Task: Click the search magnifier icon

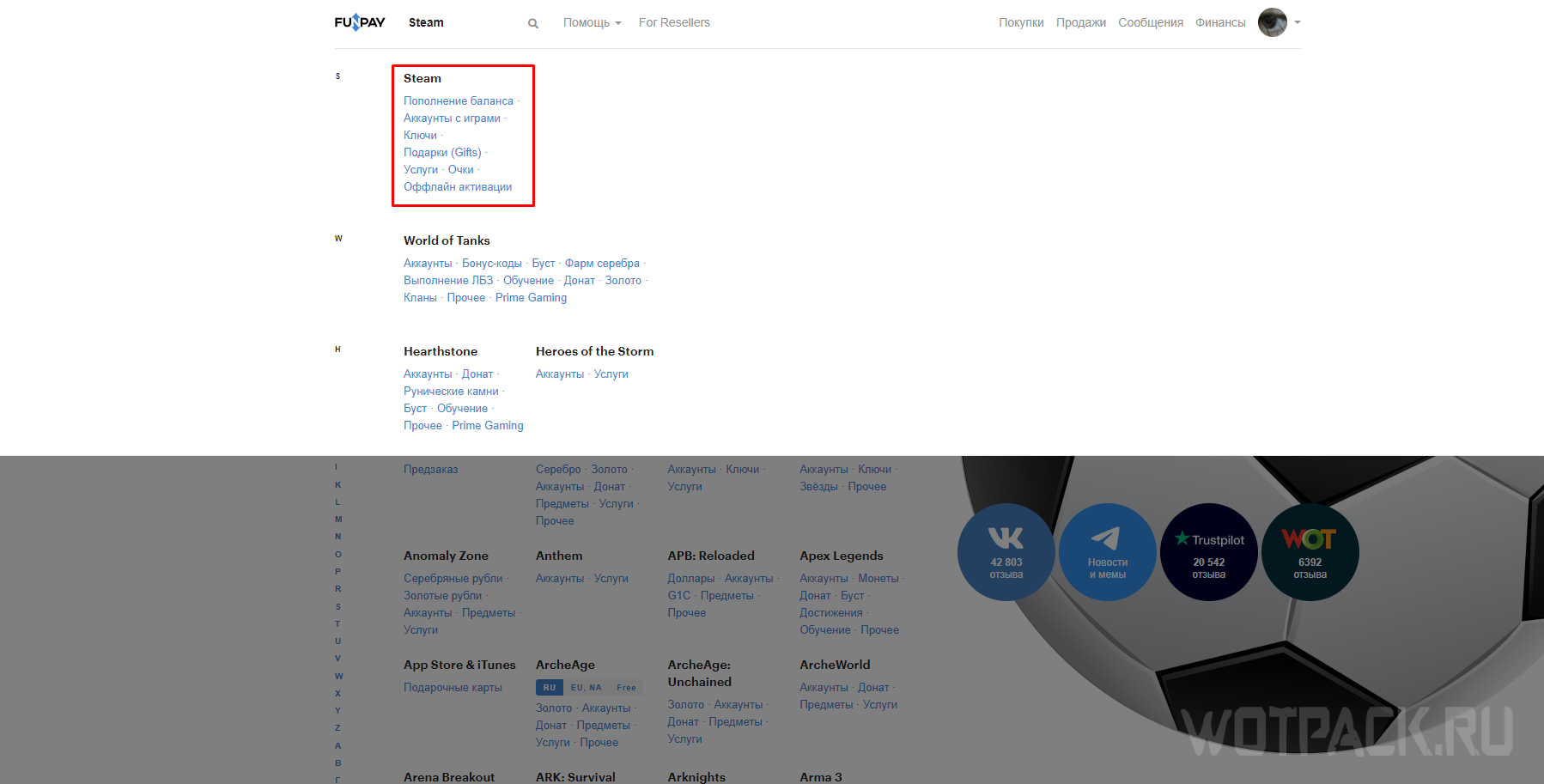Action: (533, 23)
